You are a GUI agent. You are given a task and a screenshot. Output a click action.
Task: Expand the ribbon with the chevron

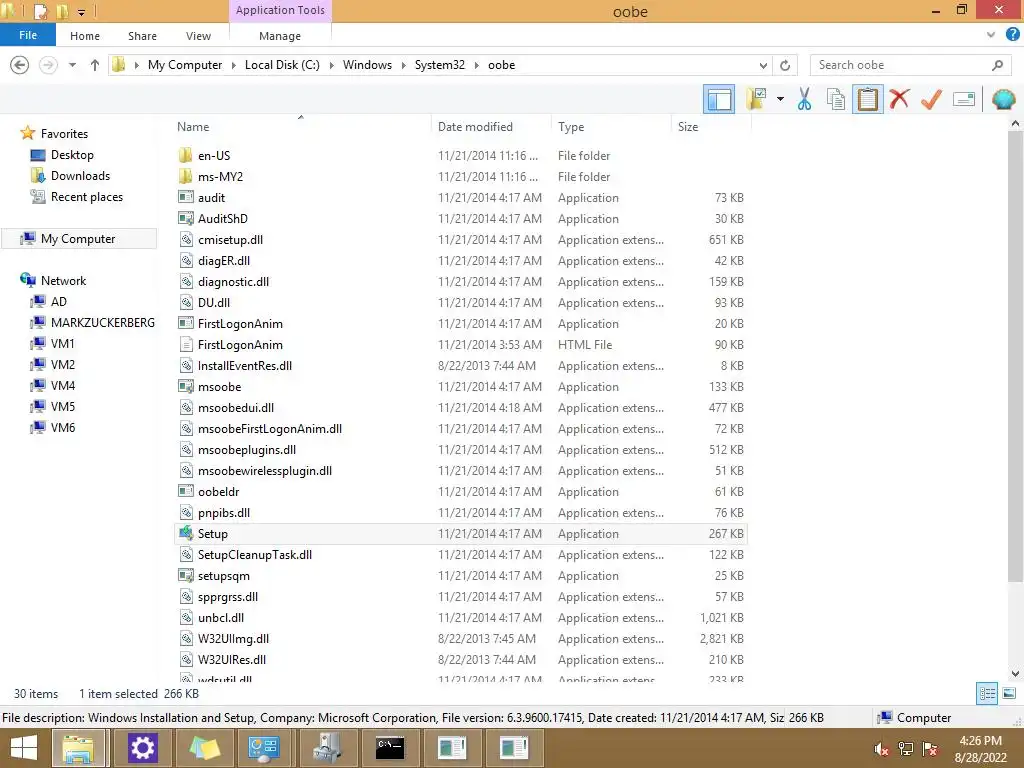991,35
